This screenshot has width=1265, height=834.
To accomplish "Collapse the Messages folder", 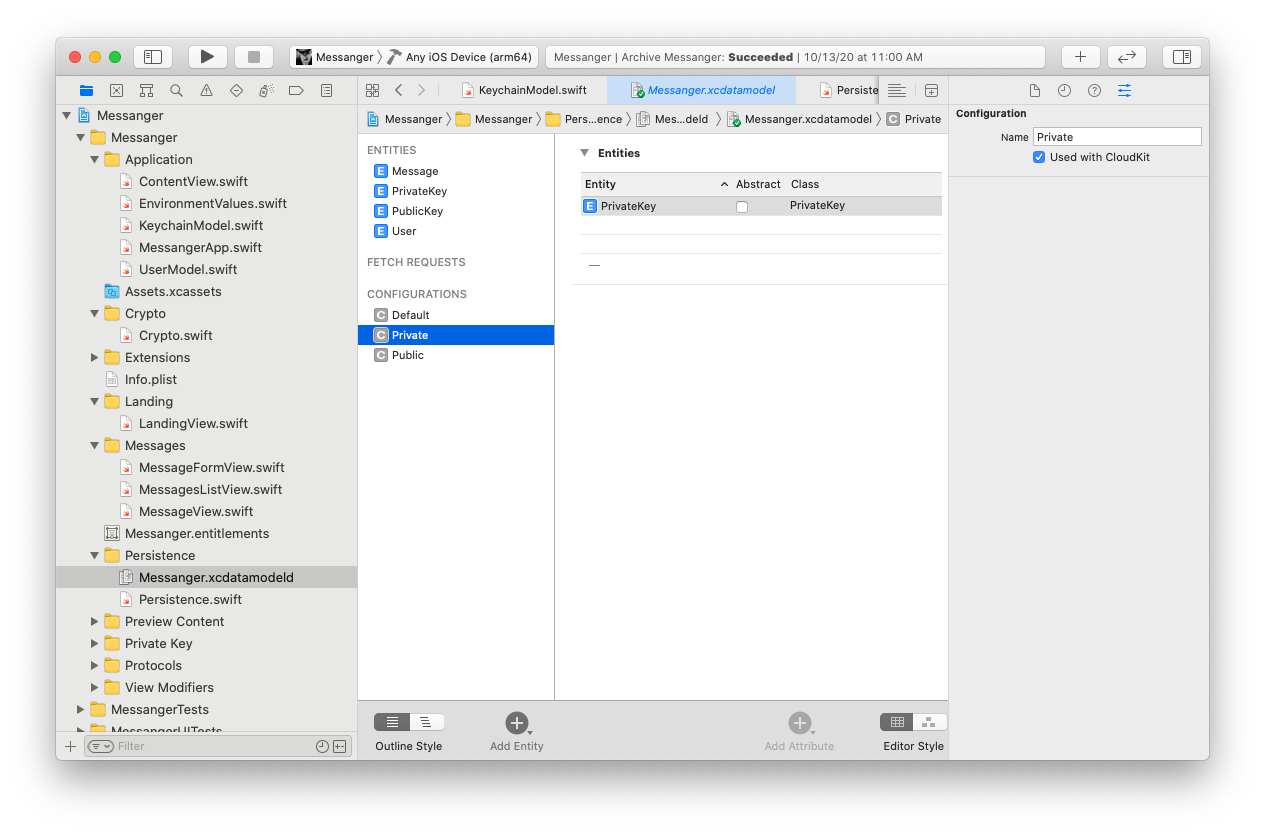I will [x=95, y=445].
